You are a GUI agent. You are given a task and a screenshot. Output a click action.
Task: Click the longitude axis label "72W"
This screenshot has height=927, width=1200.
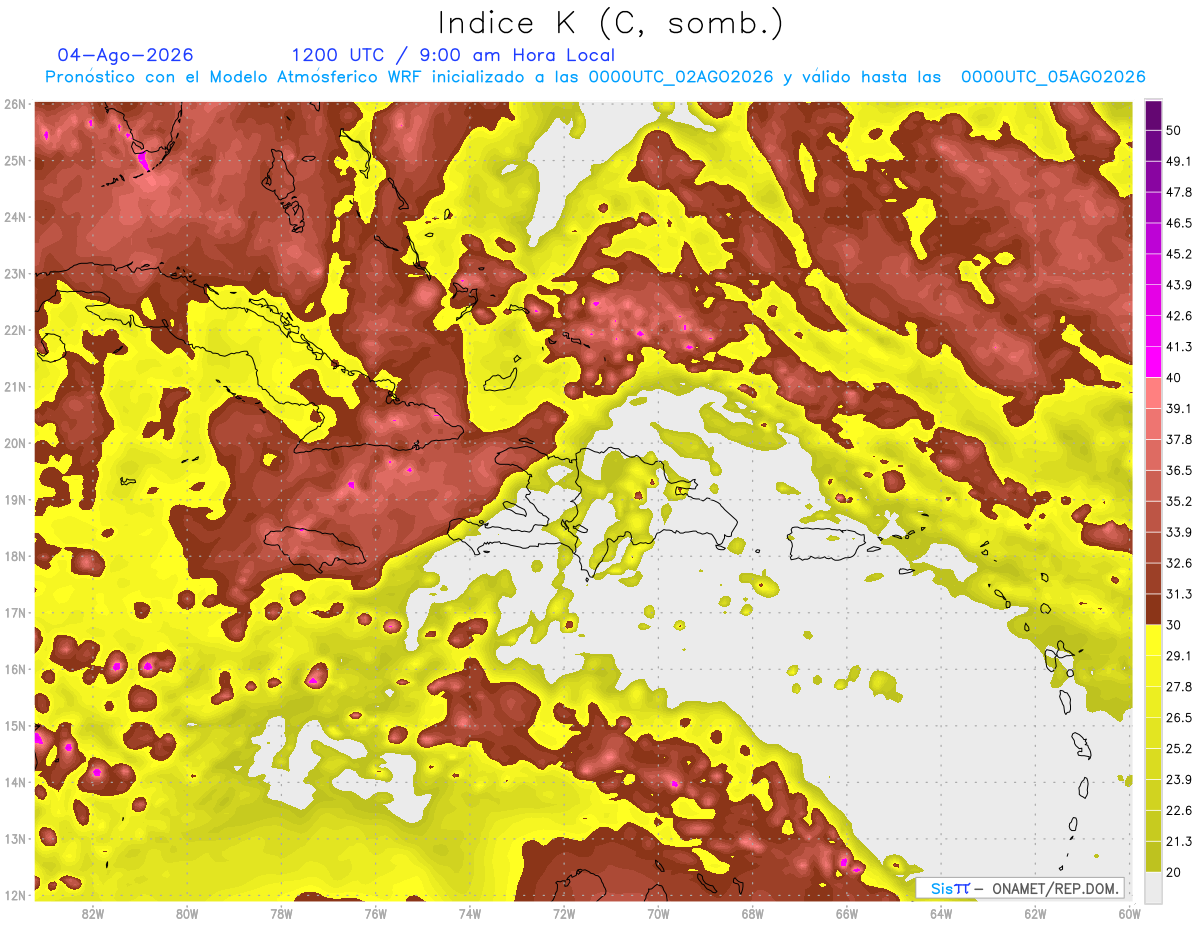pyautogui.click(x=564, y=913)
